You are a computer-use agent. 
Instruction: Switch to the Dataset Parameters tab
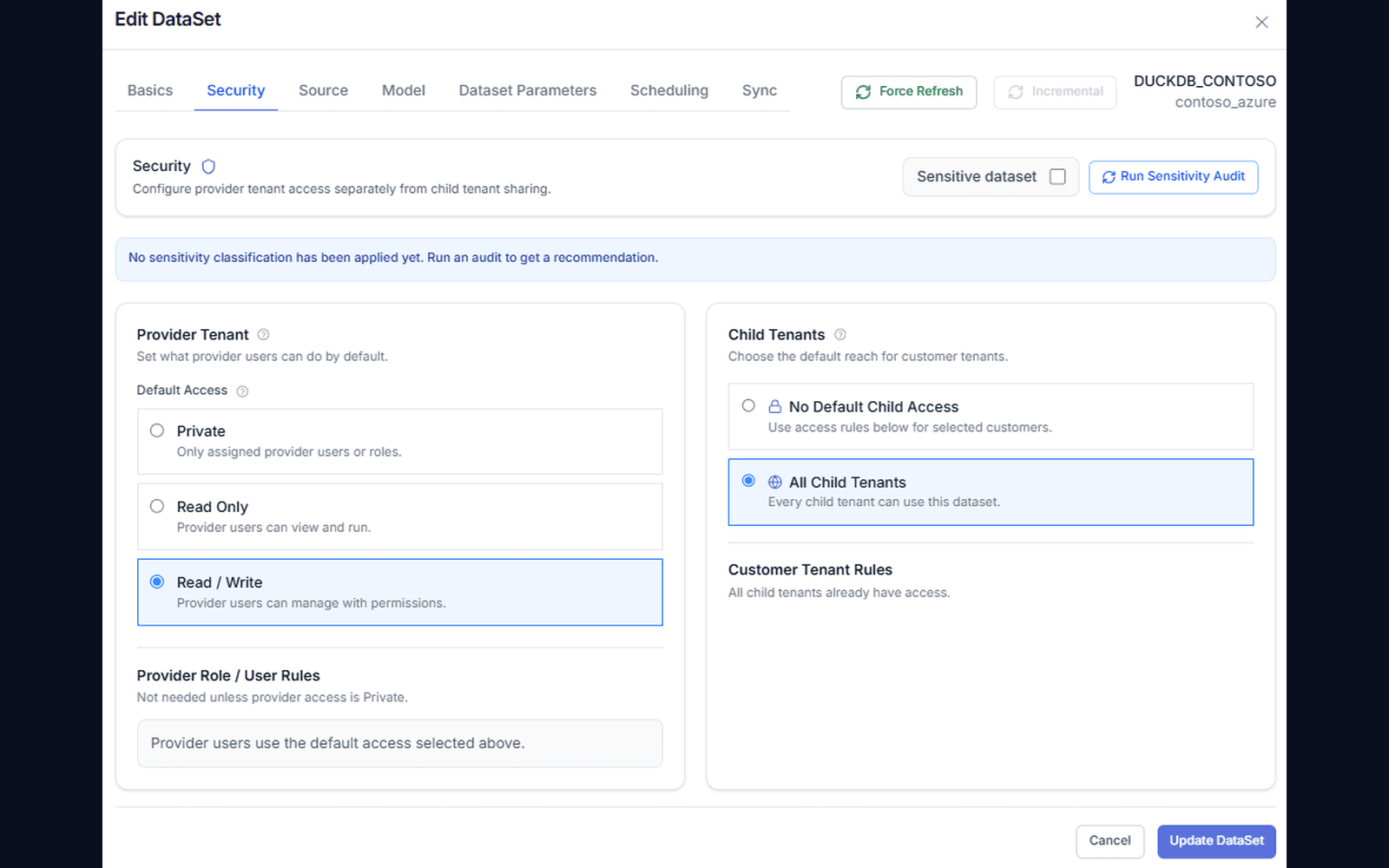pos(528,90)
